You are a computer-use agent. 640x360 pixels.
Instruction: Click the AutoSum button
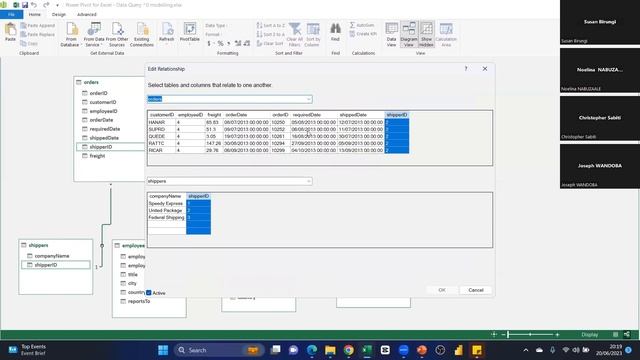click(362, 25)
